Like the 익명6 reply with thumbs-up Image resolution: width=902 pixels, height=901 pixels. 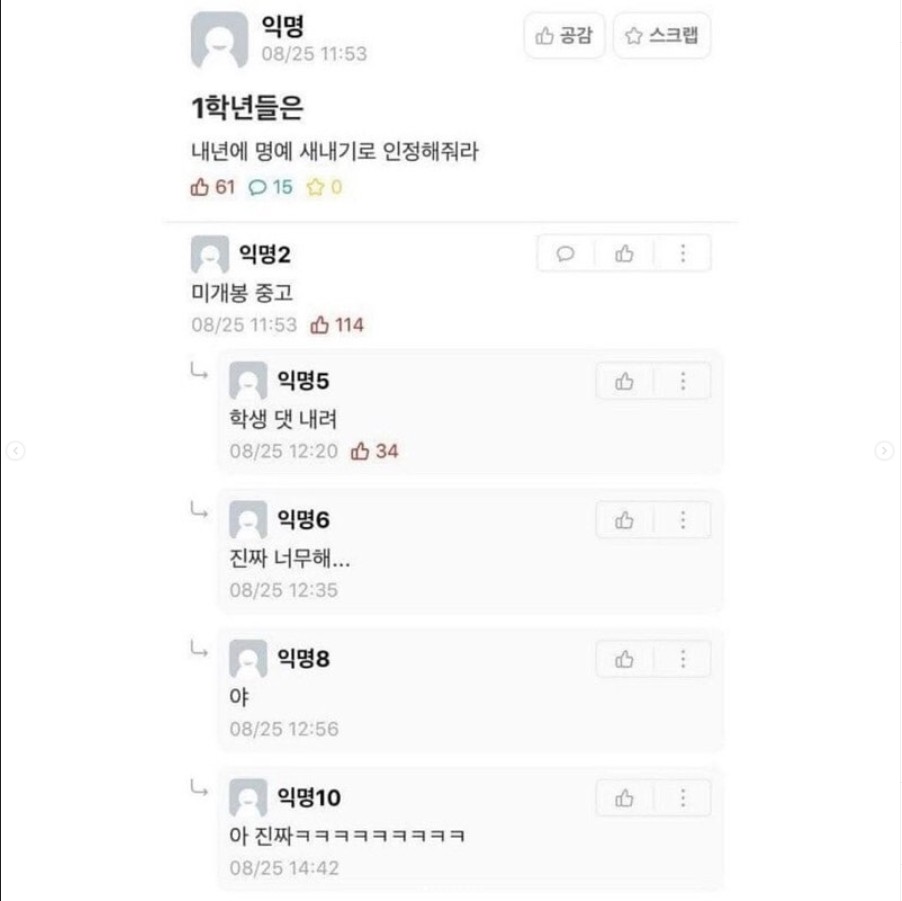click(x=624, y=520)
